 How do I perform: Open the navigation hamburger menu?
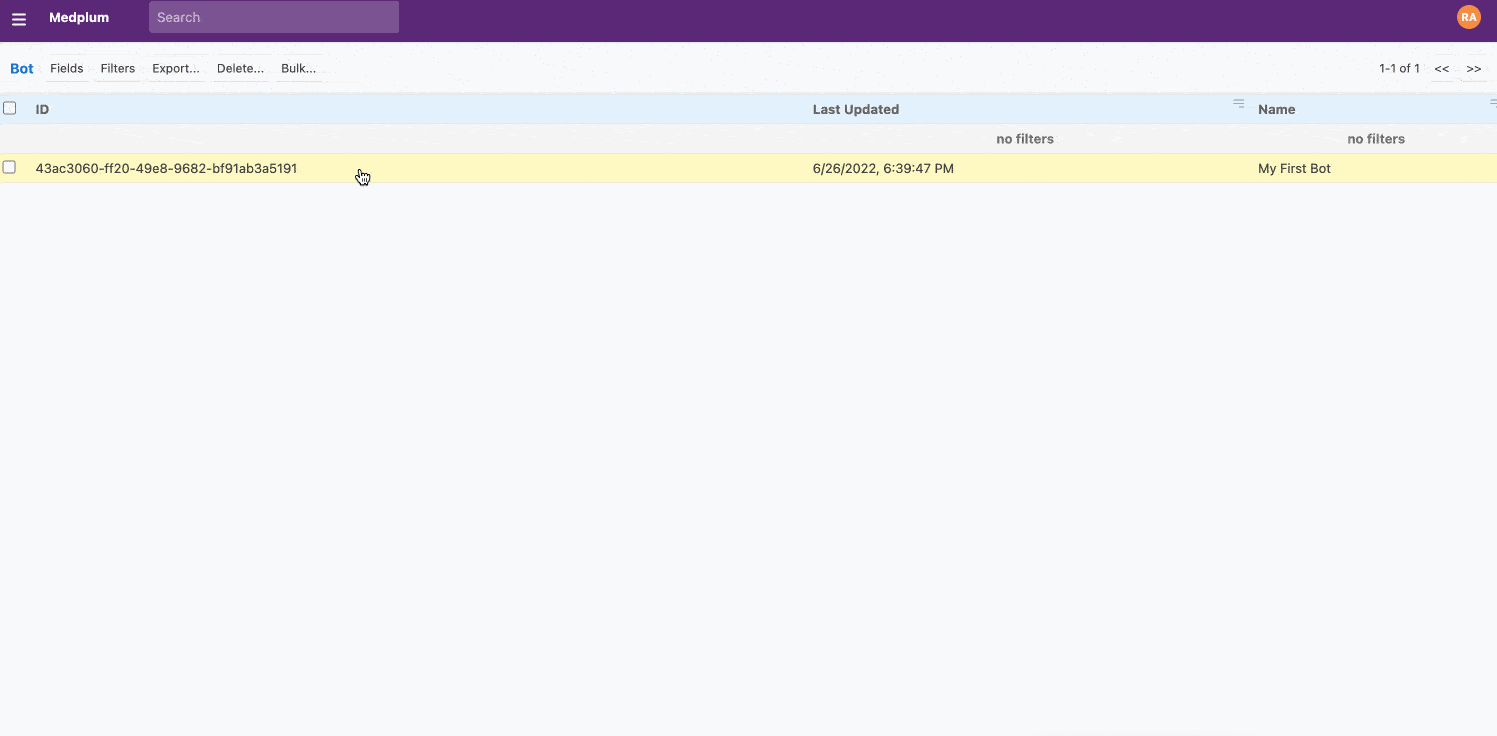pyautogui.click(x=19, y=17)
